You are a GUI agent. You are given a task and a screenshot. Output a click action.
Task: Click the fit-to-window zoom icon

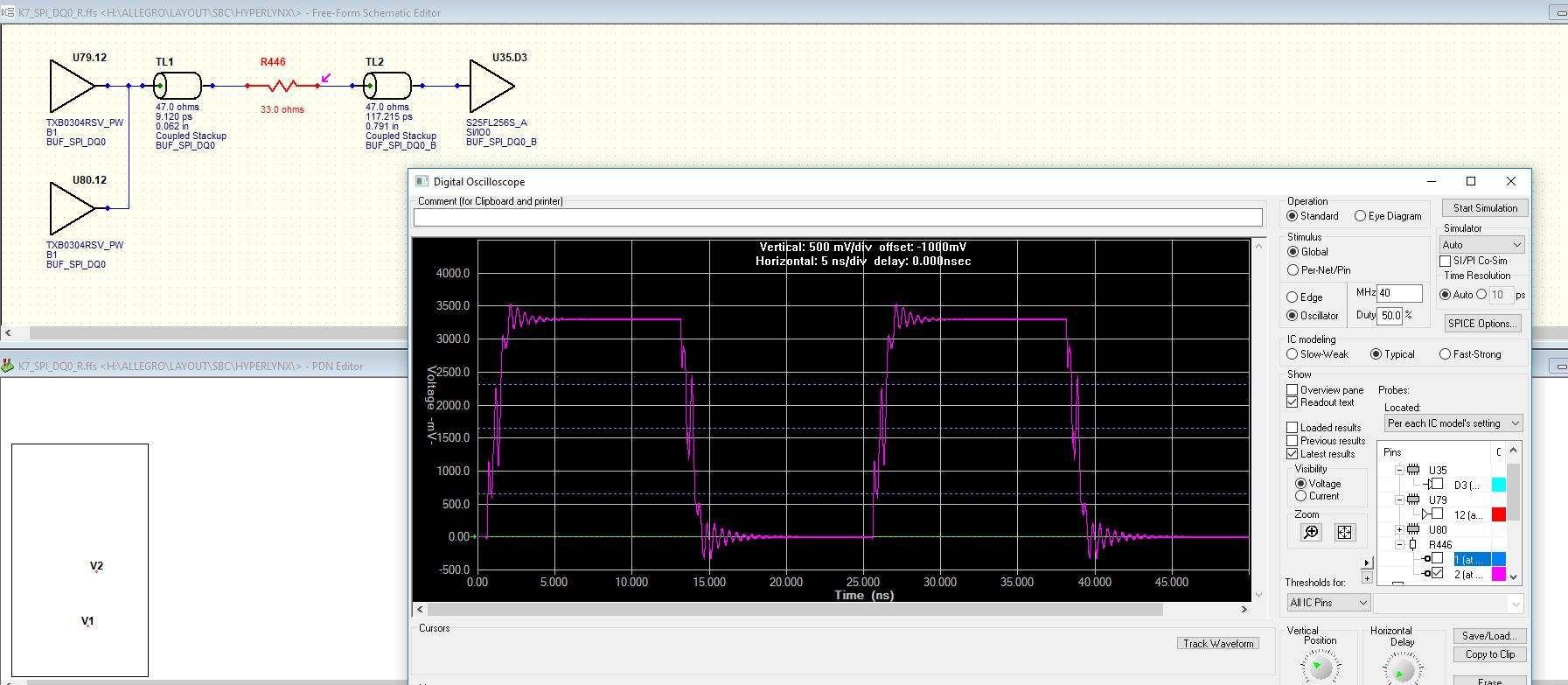click(1345, 532)
